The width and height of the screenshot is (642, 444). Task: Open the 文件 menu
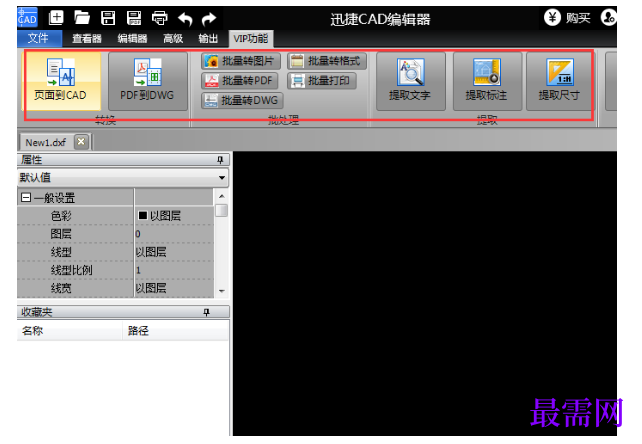coord(39,39)
